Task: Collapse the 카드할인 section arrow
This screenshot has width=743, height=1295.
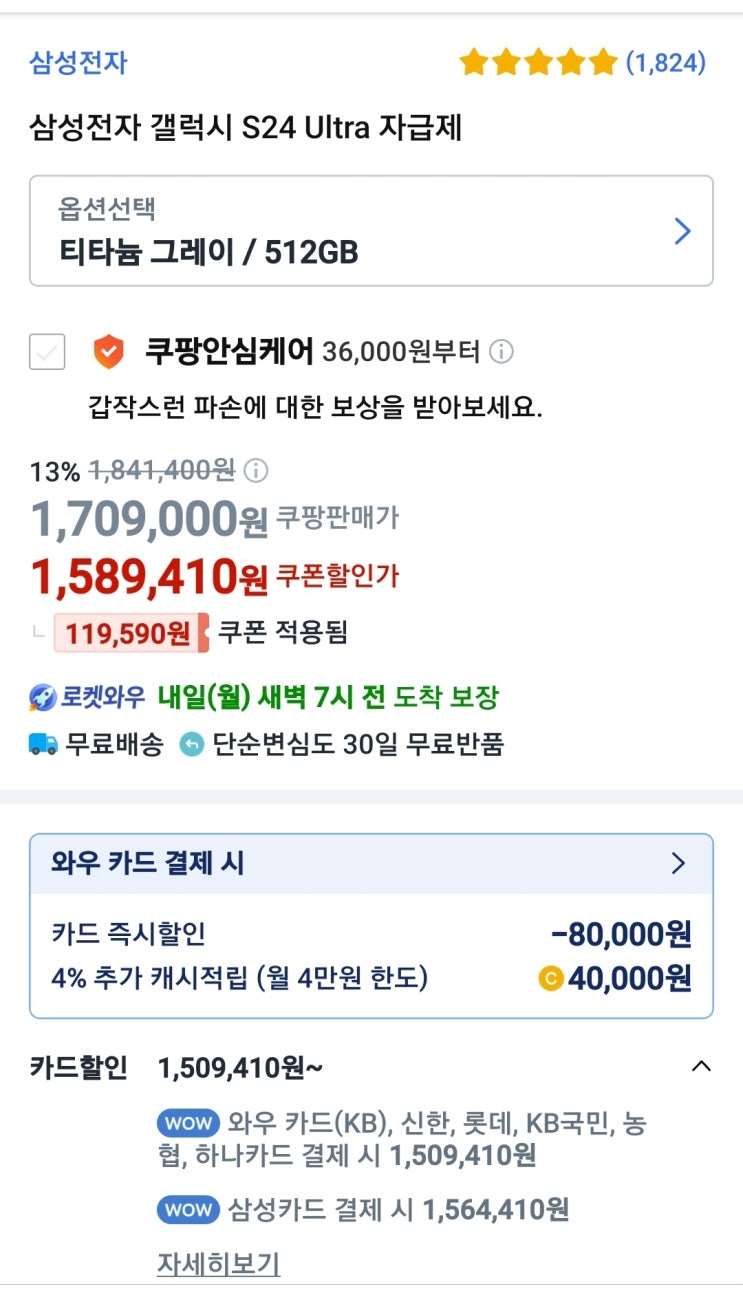Action: 701,1067
